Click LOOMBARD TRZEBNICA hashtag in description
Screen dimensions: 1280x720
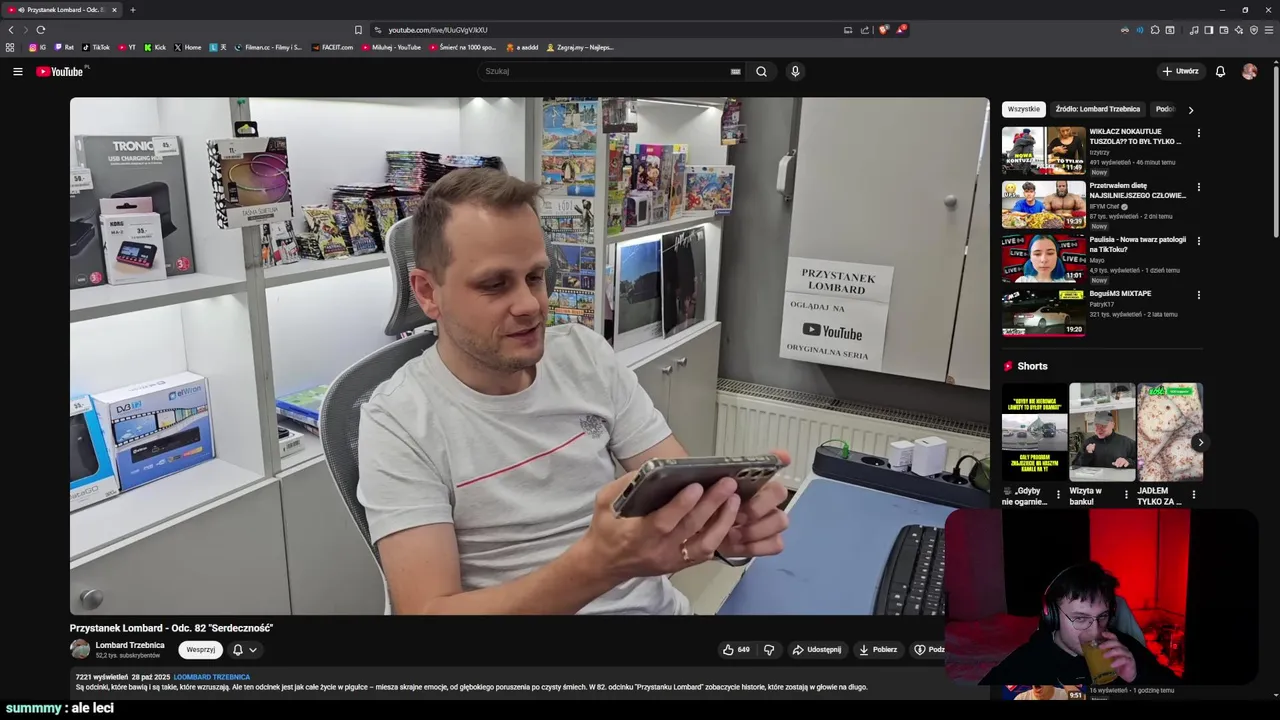212,677
